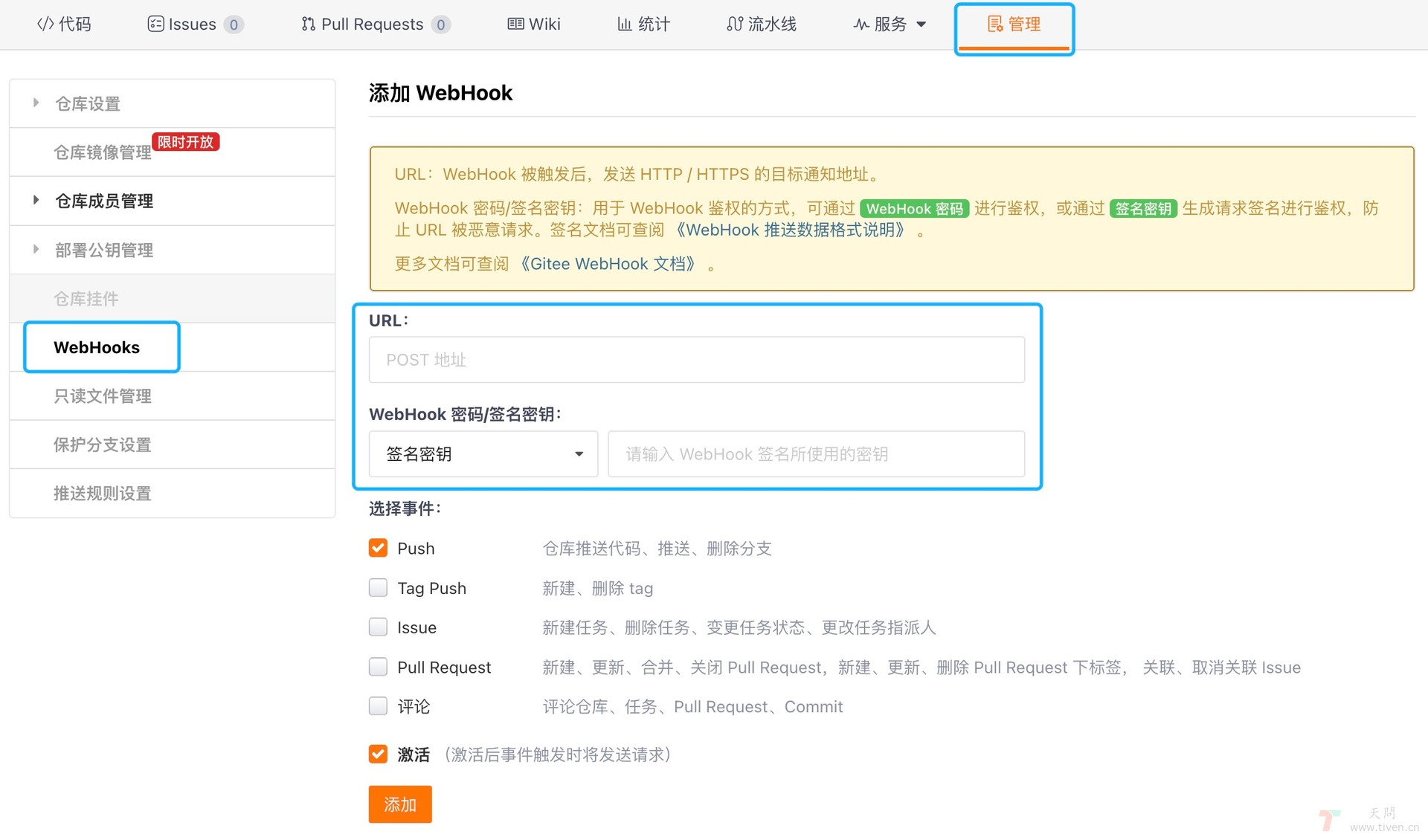Viewport: 1428px width, 840px height.
Task: Click the 部署公钥管理 label in the sidebar
Action: click(104, 250)
